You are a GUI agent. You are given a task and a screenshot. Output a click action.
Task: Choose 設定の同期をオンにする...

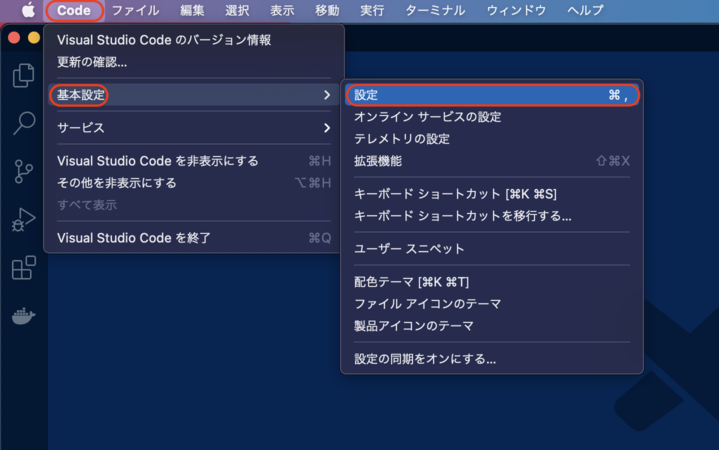[492, 359]
